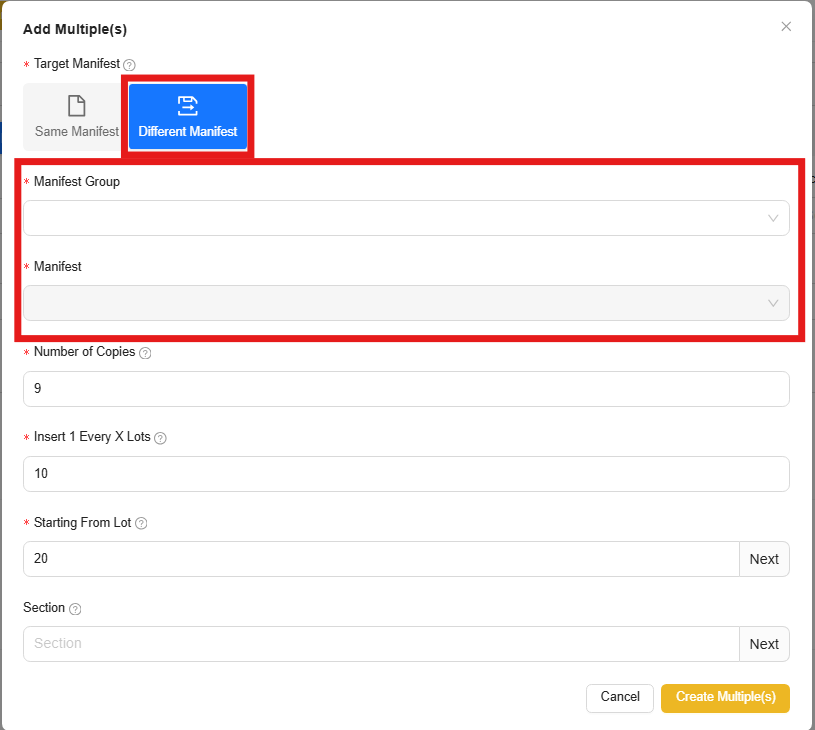Open the Manifest Group dropdown

pyautogui.click(x=405, y=218)
